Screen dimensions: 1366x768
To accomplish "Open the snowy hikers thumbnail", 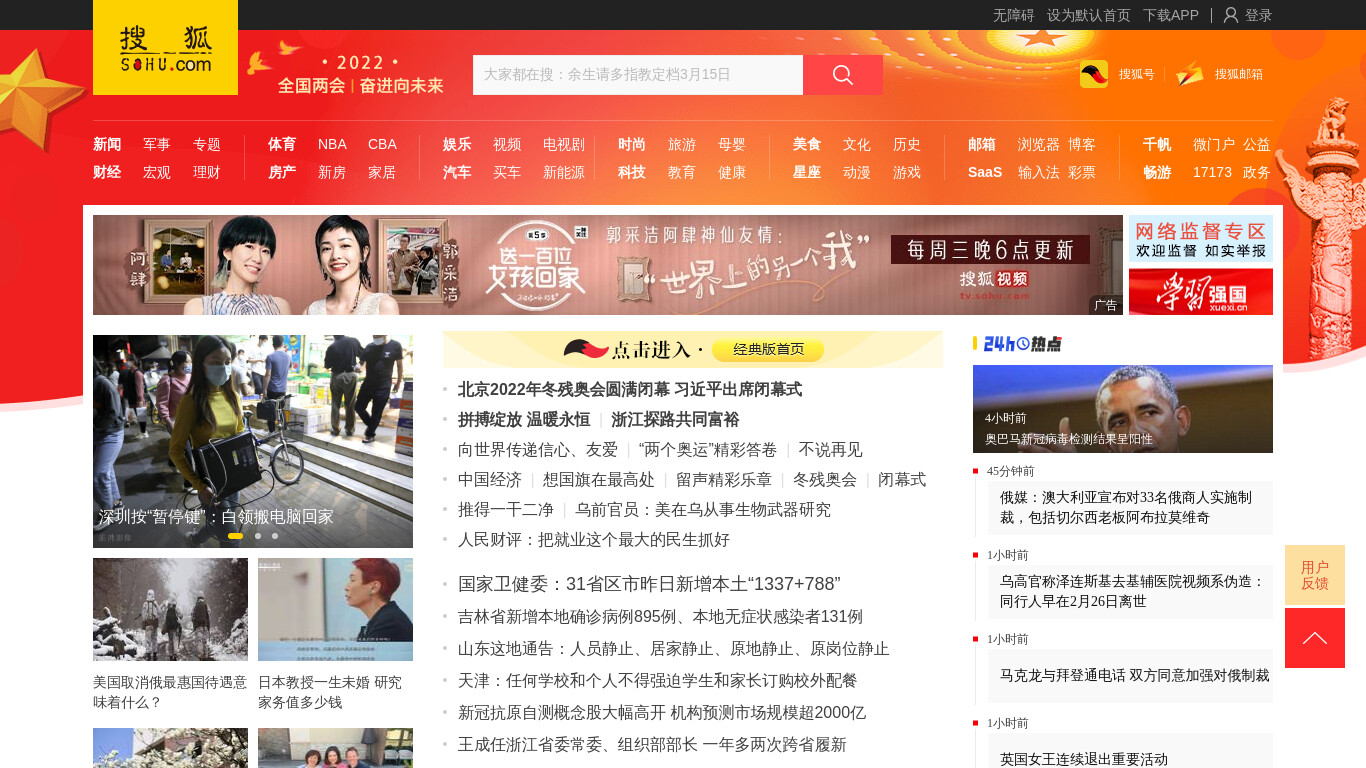I will pyautogui.click(x=170, y=609).
